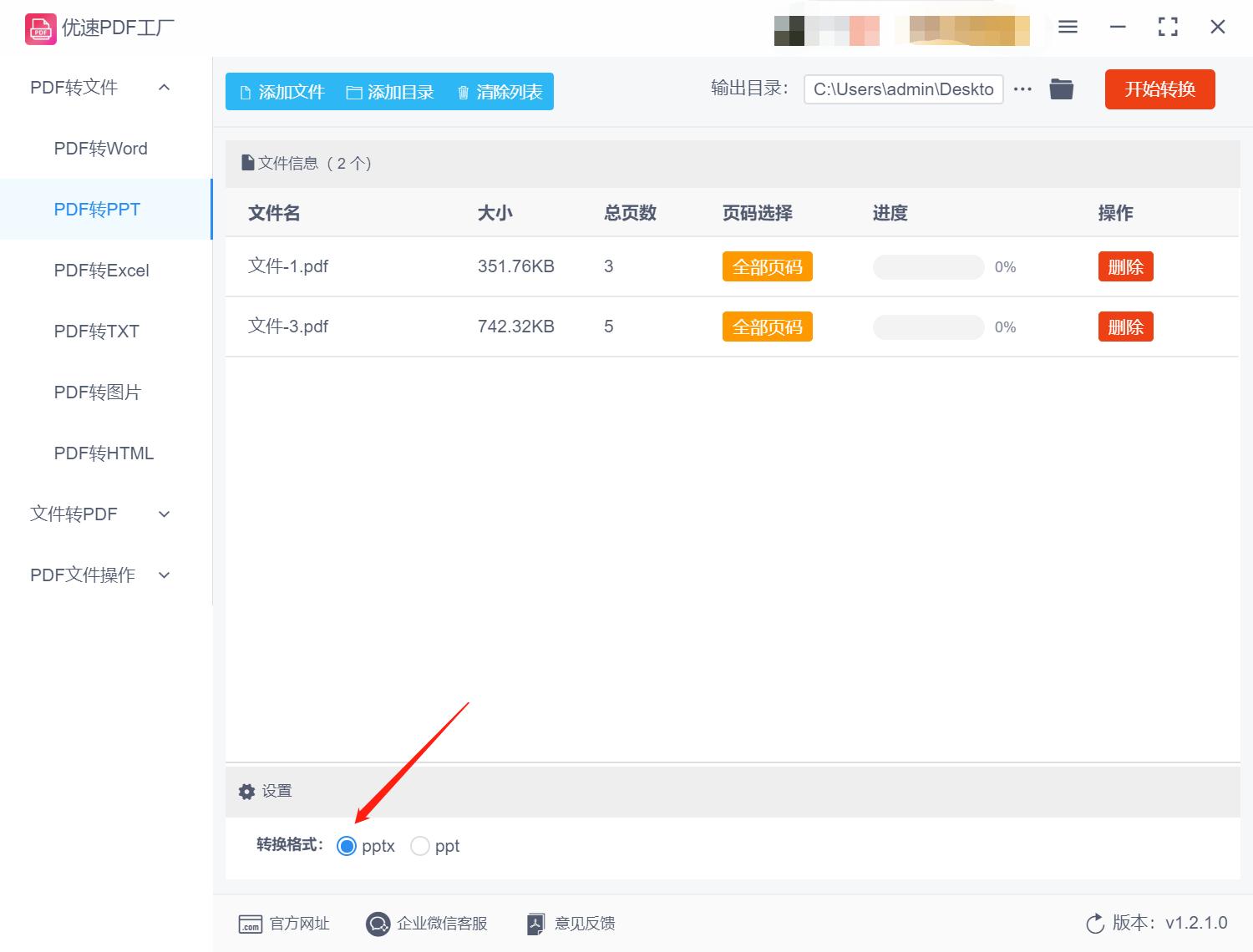Switch to PDF转图片
1253x952 pixels.
97,392
